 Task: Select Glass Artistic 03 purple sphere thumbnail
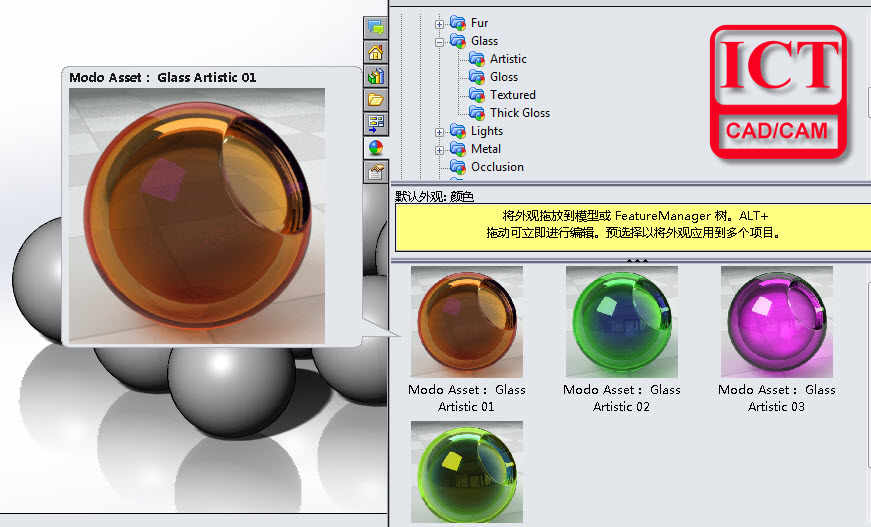click(x=777, y=322)
